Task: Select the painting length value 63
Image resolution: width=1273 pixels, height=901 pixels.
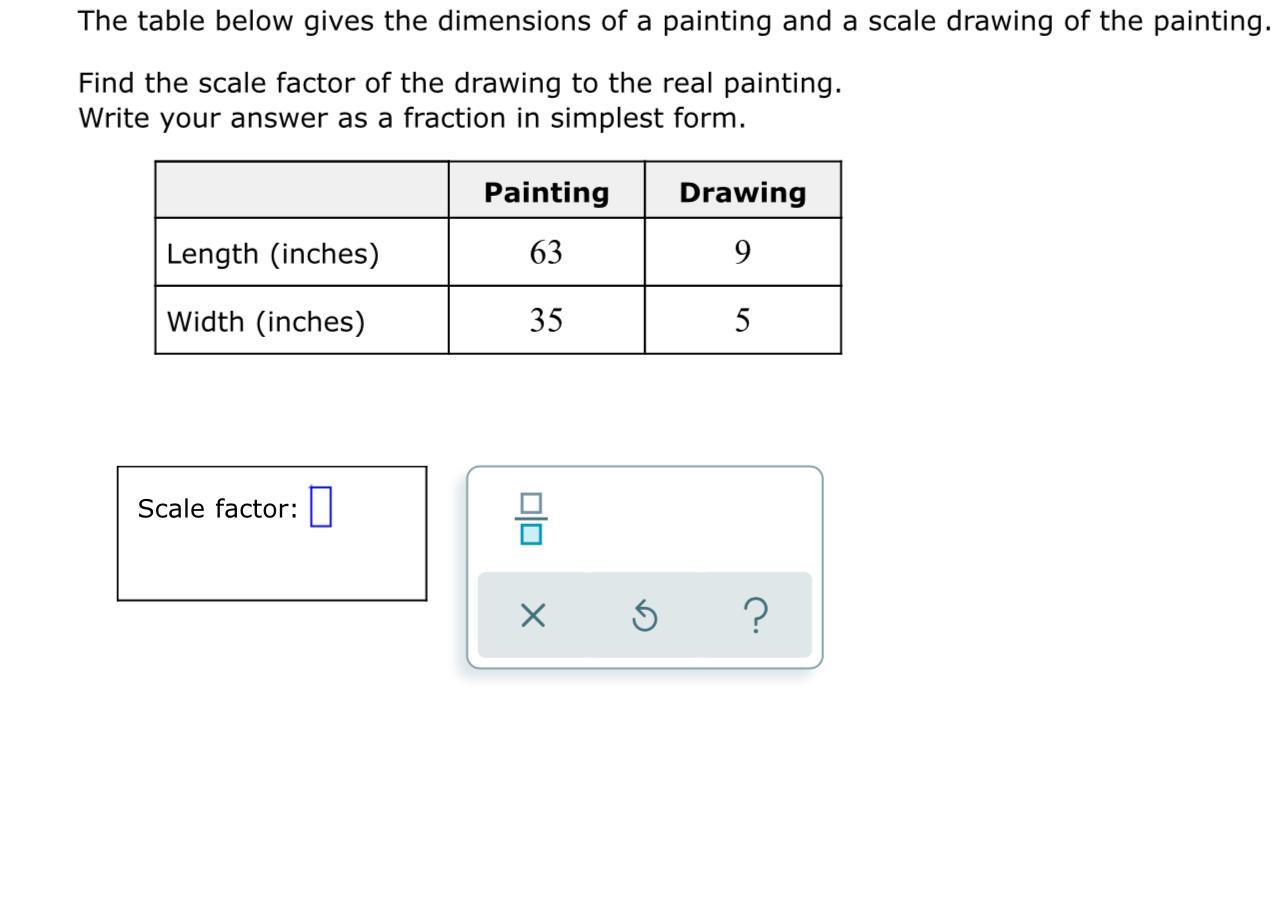Action: [546, 253]
